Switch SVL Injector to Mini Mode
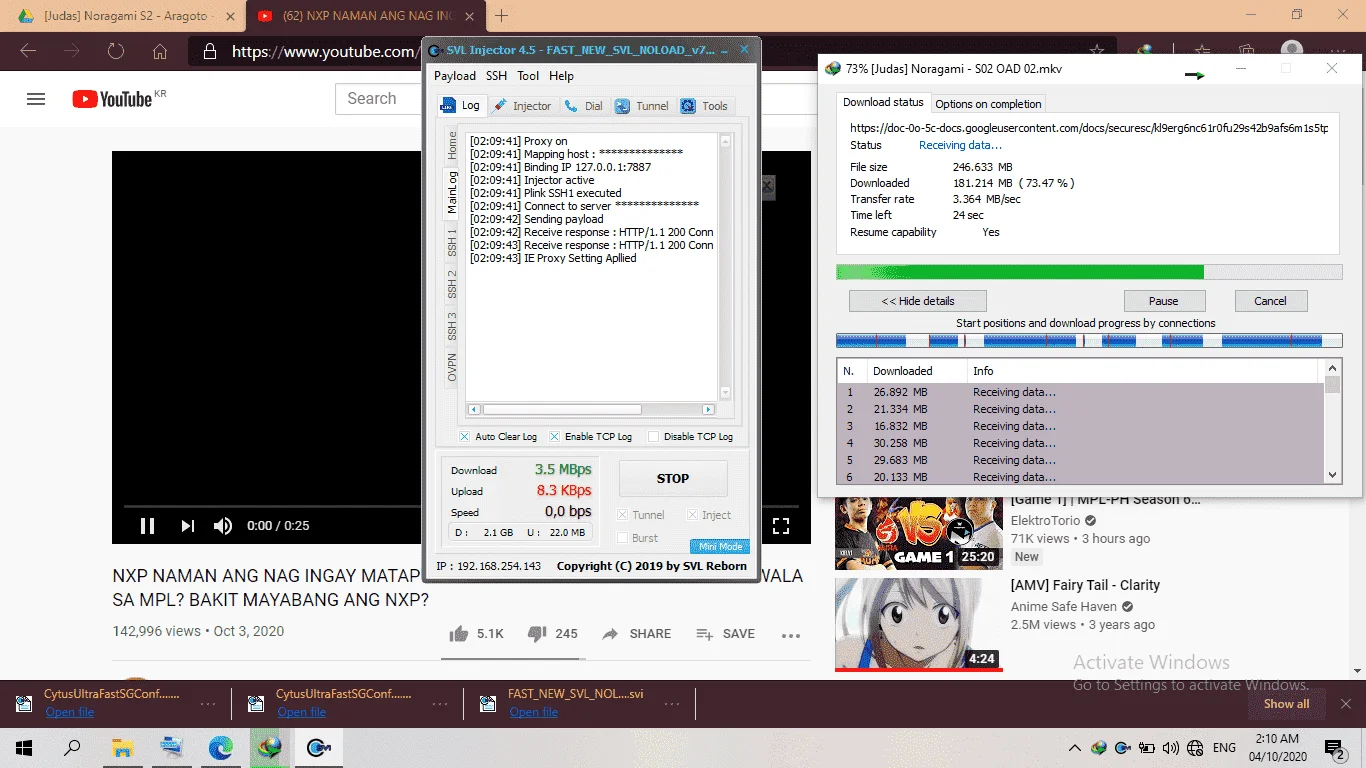The image size is (1366, 768). 720,547
